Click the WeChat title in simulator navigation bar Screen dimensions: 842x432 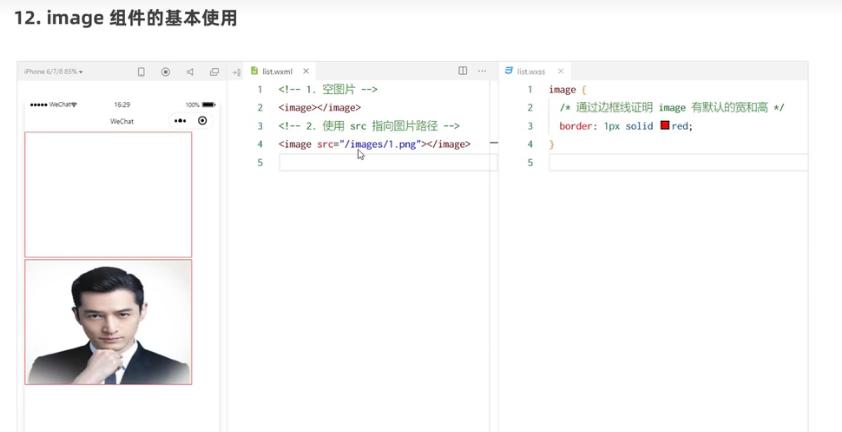(x=122, y=121)
